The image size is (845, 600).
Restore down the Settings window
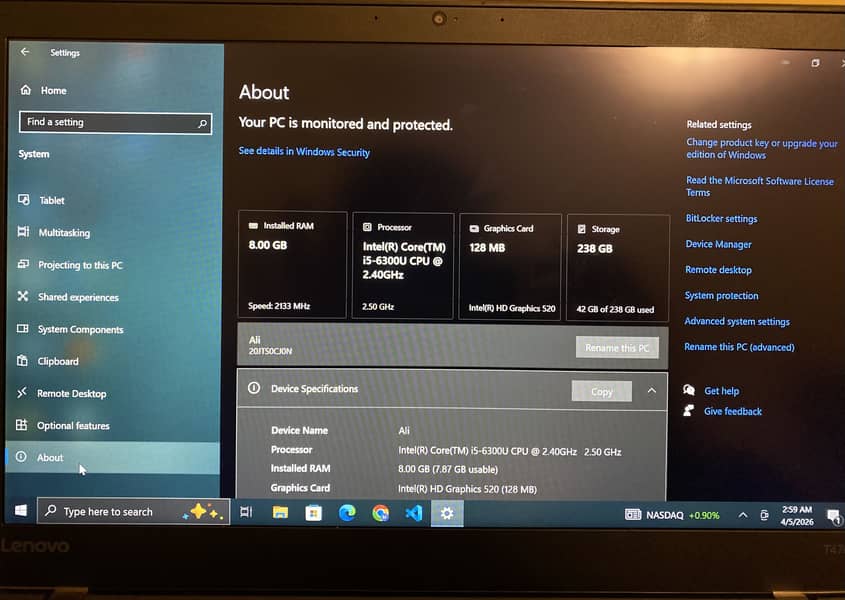[815, 63]
